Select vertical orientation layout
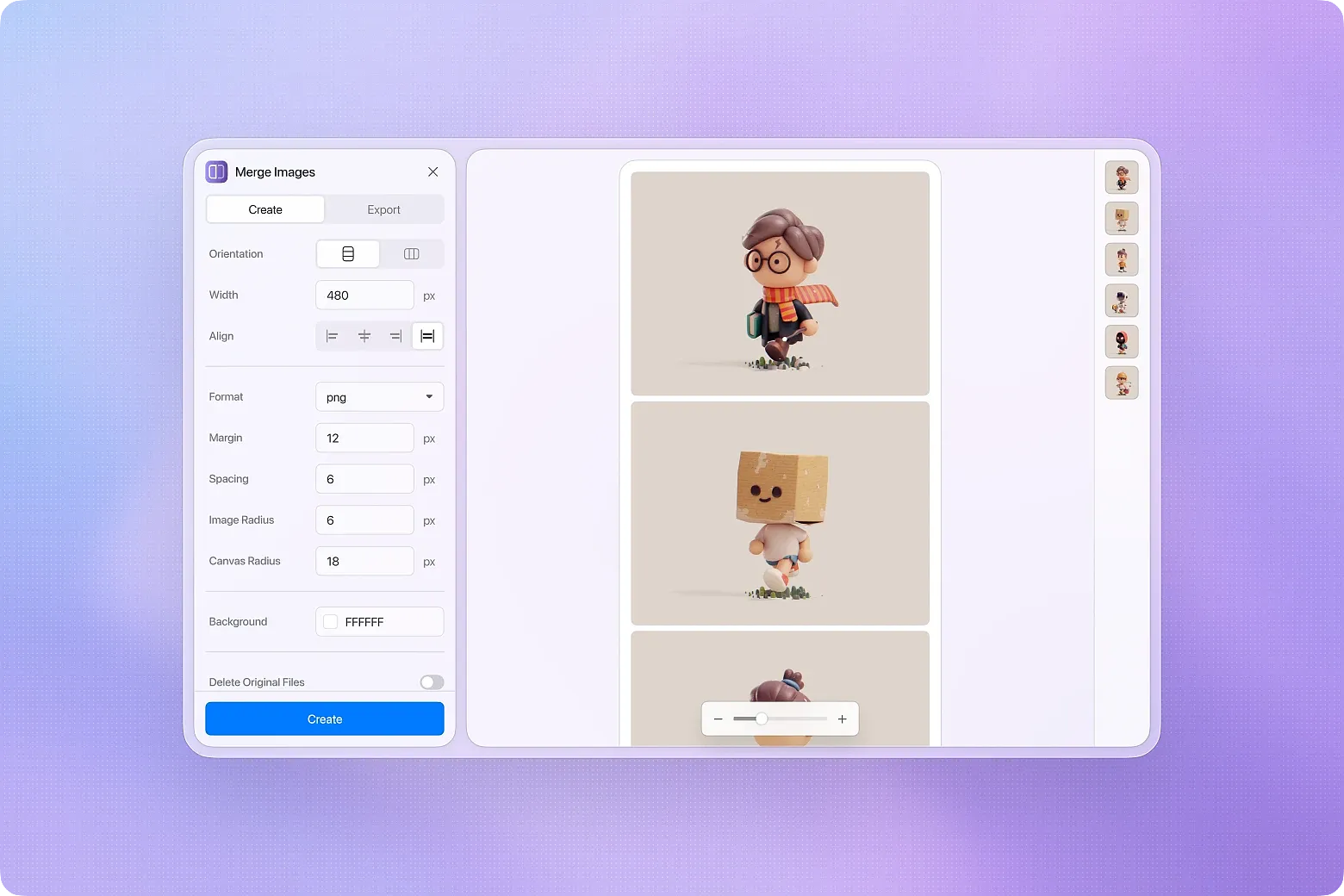Image resolution: width=1344 pixels, height=896 pixels. pos(347,253)
